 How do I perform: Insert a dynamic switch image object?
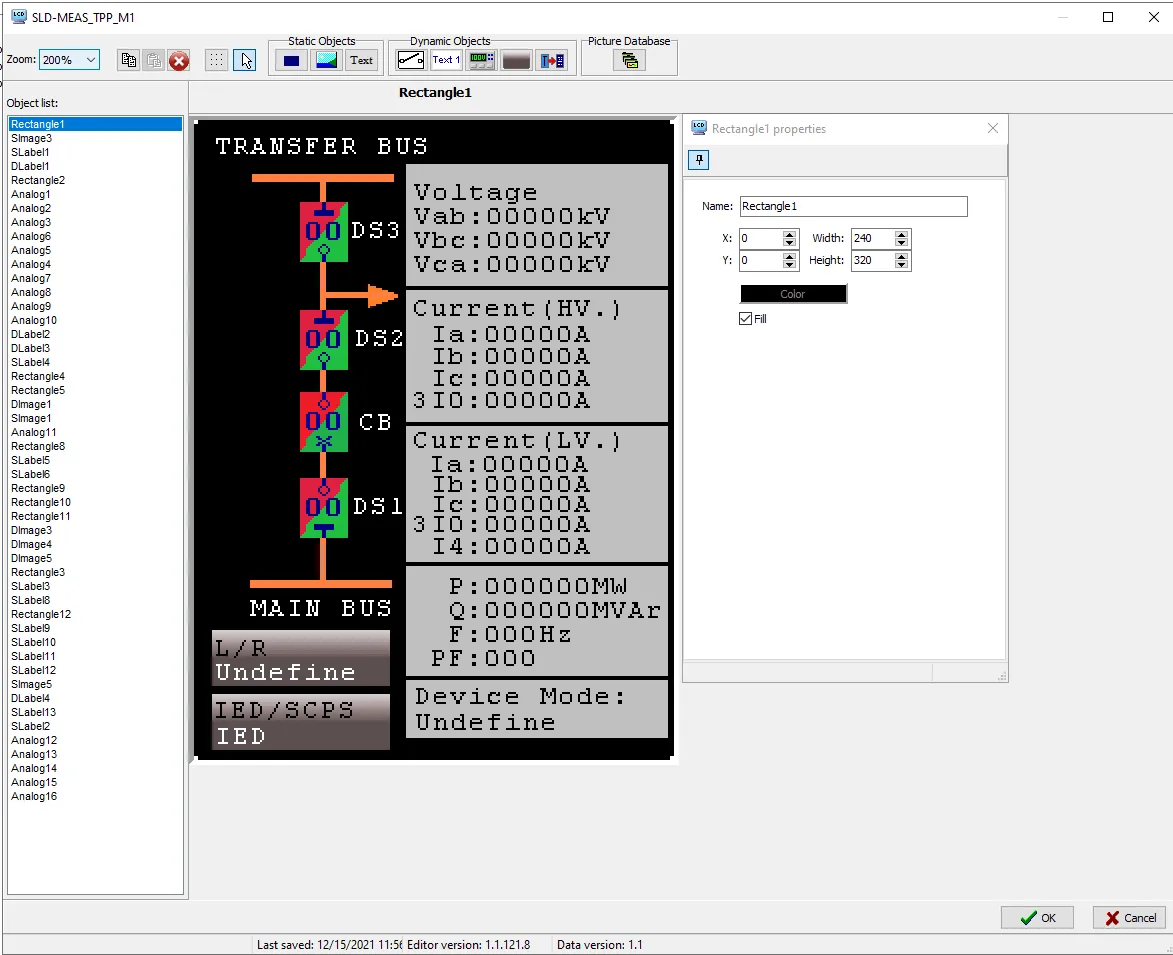(411, 61)
